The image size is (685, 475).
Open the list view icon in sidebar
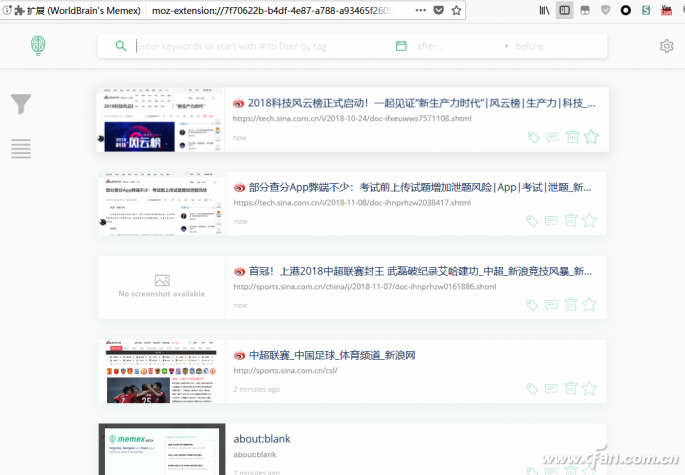pos(21,148)
